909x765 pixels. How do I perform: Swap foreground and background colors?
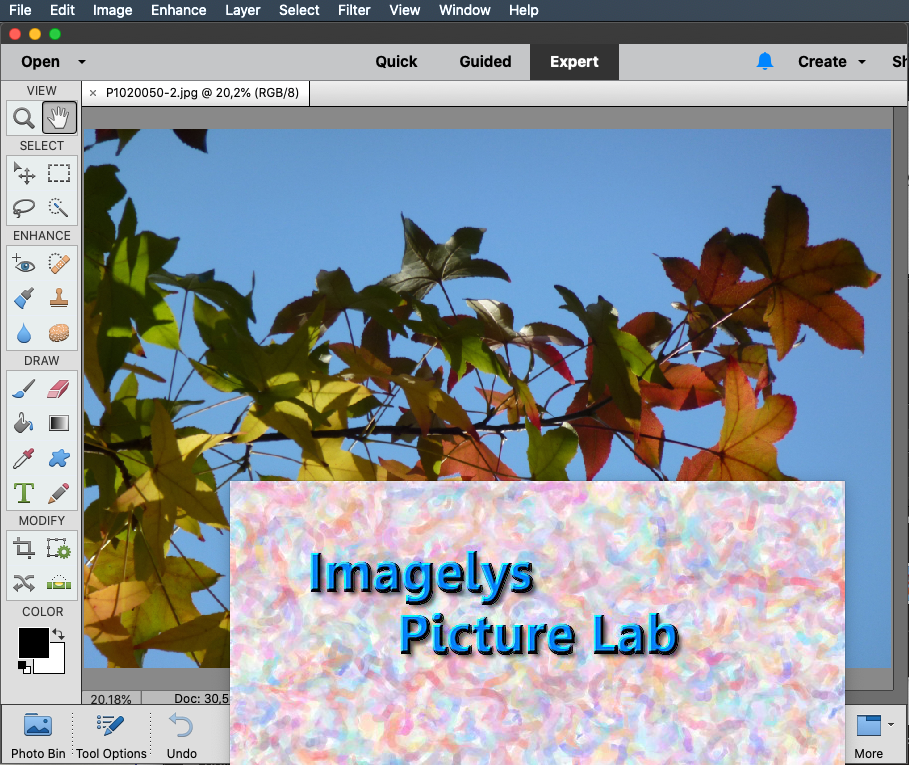point(58,634)
